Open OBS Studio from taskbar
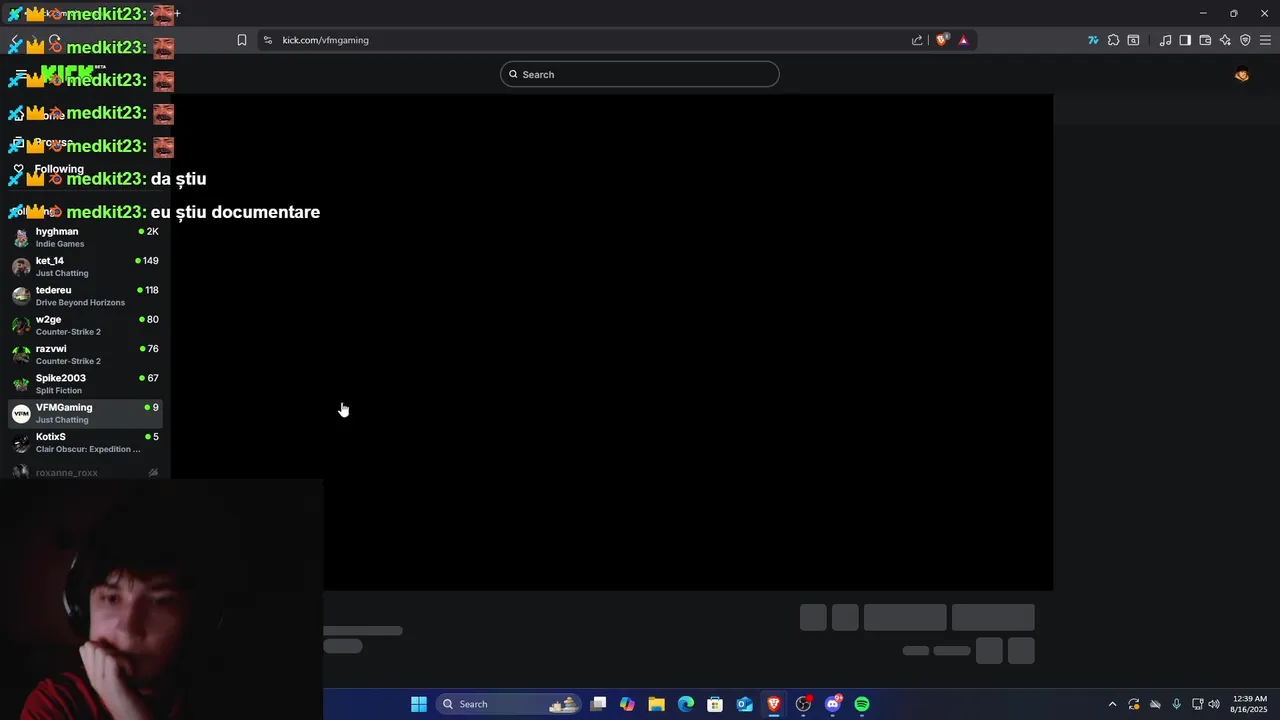1280x720 pixels. [803, 704]
